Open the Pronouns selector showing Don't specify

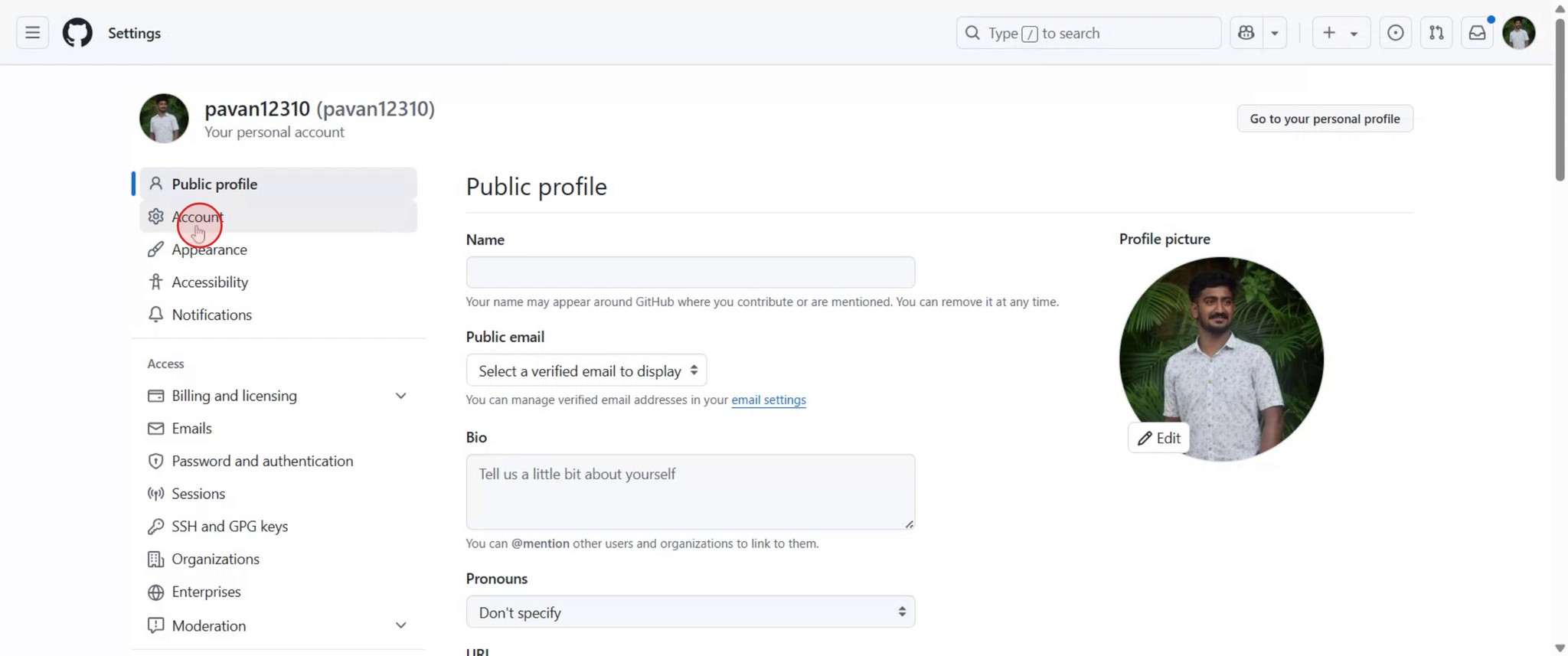click(x=689, y=612)
